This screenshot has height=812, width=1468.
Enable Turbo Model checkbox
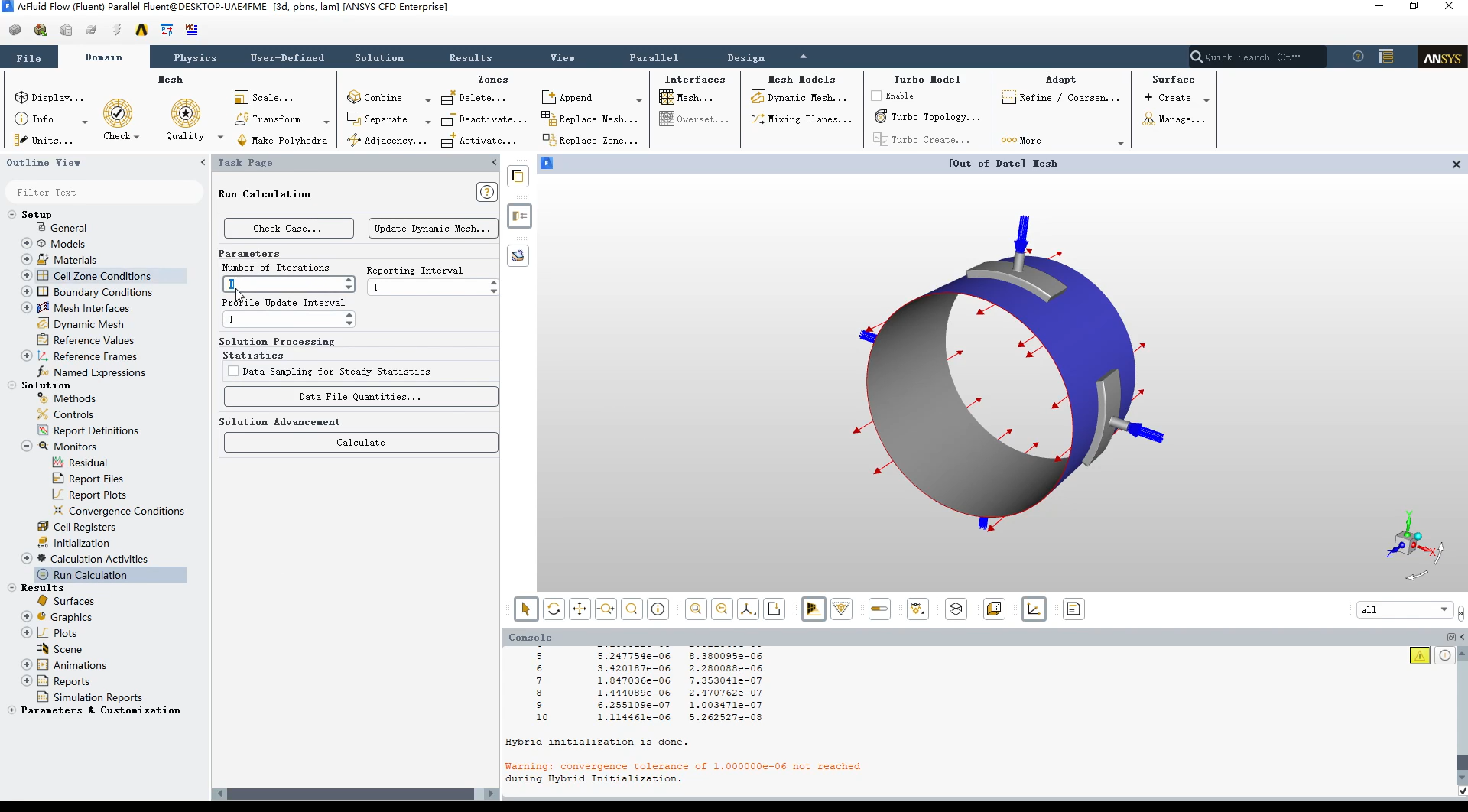pyautogui.click(x=876, y=96)
